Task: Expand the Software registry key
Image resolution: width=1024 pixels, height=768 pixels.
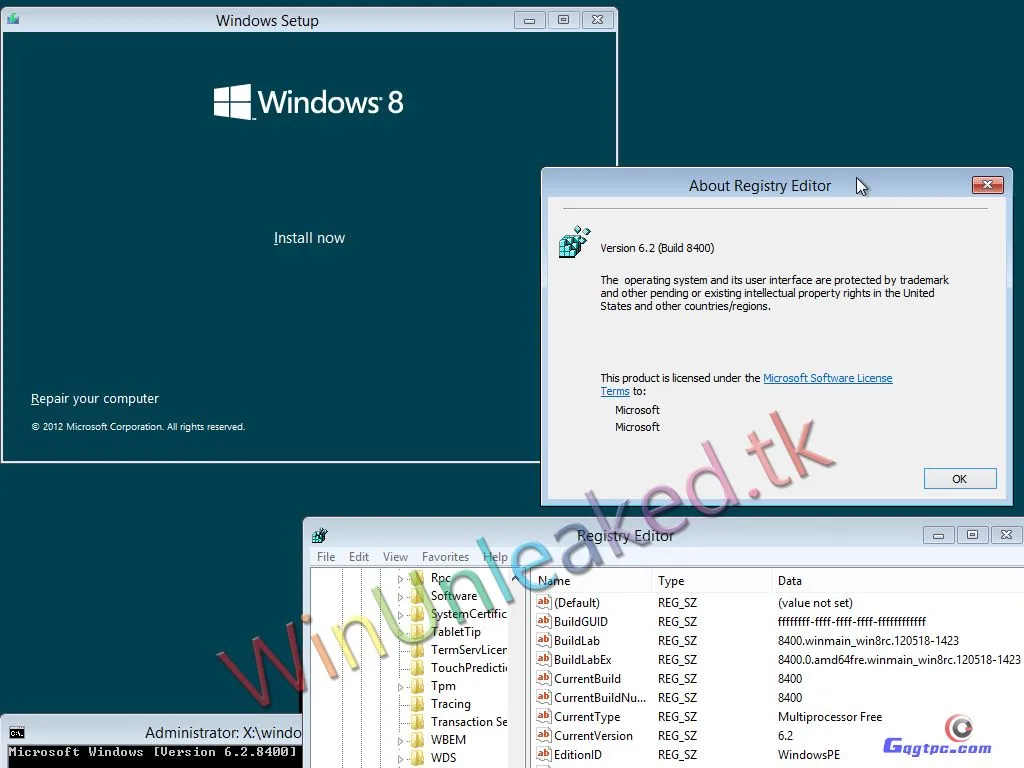Action: tap(401, 597)
